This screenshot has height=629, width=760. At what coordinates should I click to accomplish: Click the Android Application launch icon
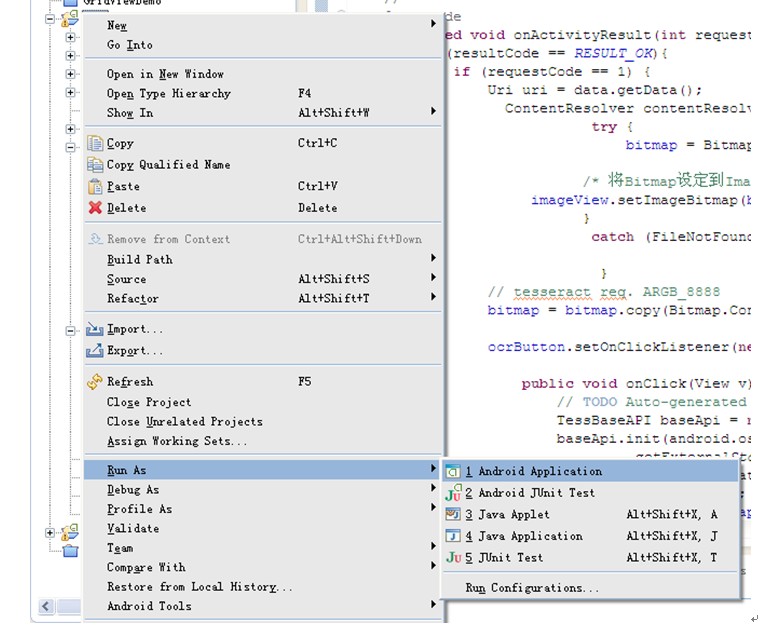453,471
